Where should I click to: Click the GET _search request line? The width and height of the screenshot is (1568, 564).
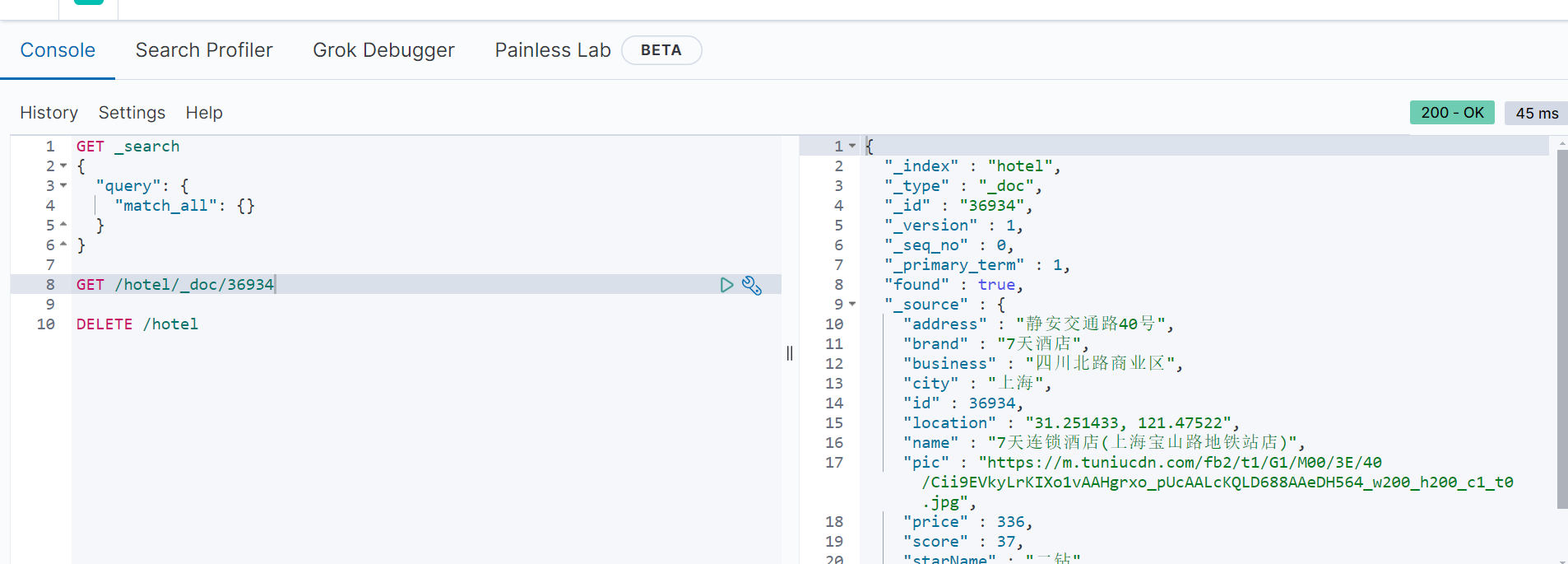[128, 147]
